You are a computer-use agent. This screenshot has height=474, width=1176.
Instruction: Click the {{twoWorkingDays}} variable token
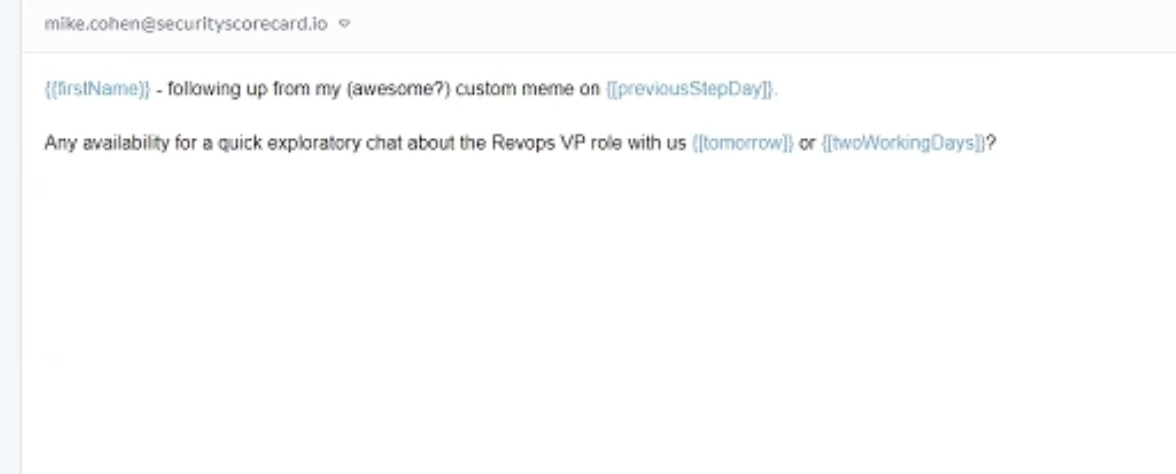point(903,143)
